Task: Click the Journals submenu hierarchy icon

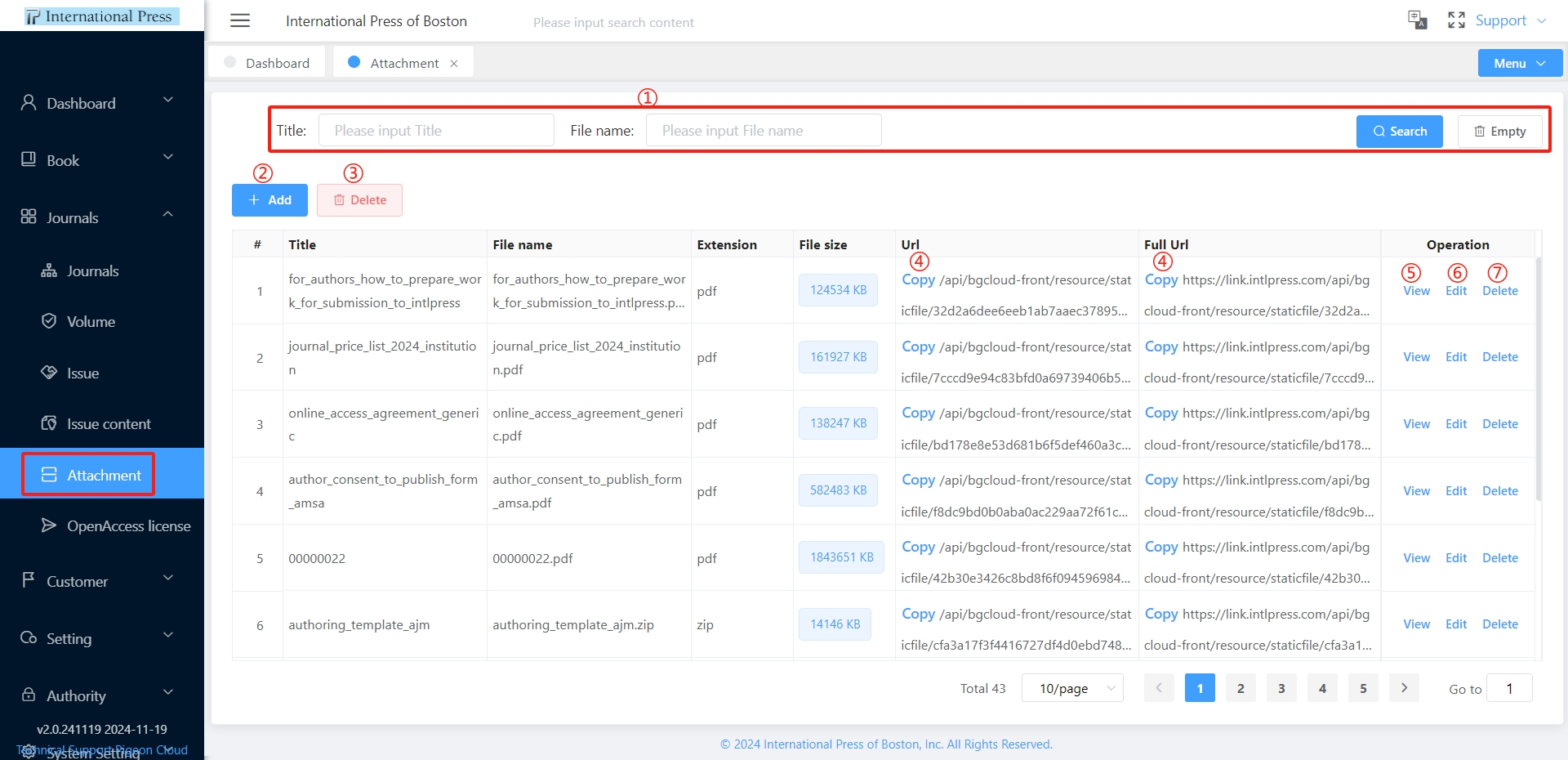Action: click(49, 270)
